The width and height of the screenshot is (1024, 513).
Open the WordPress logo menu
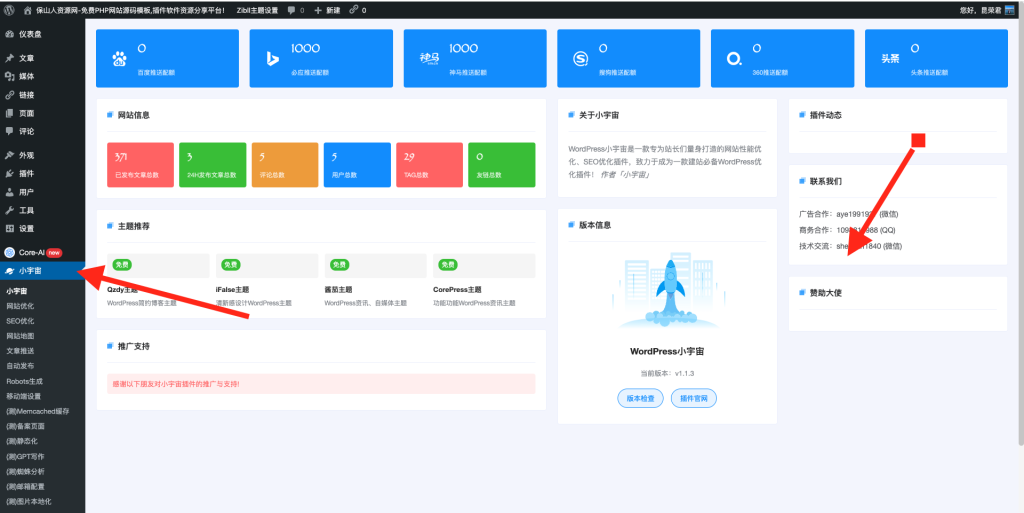9,10
